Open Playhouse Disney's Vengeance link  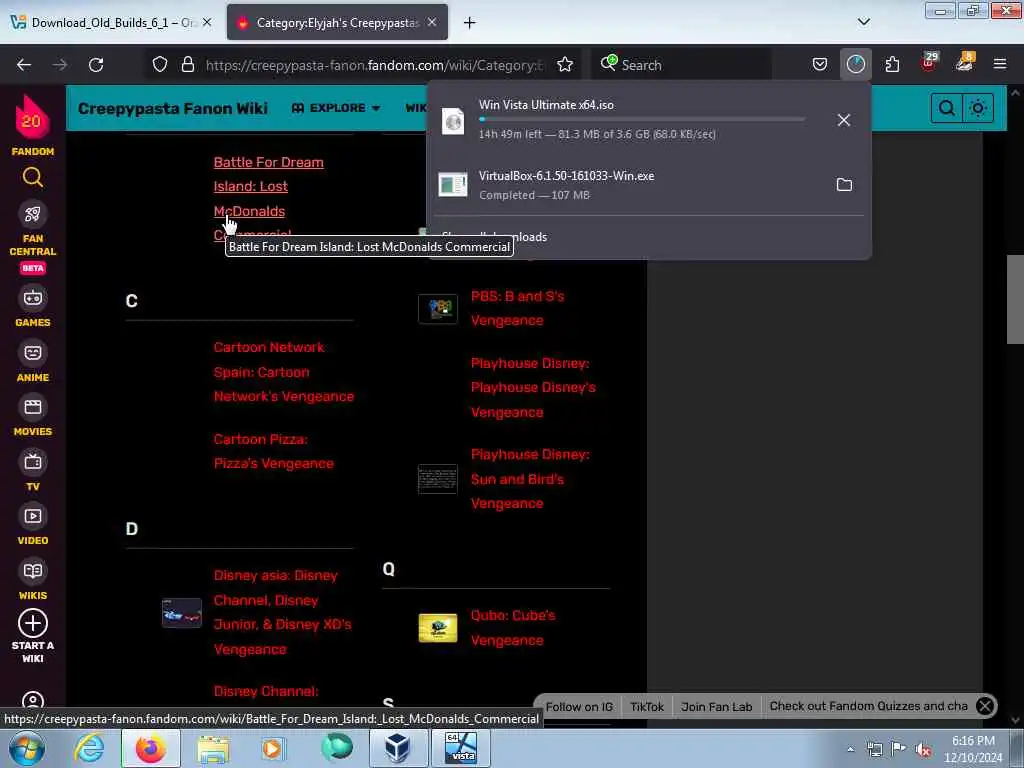(x=533, y=387)
